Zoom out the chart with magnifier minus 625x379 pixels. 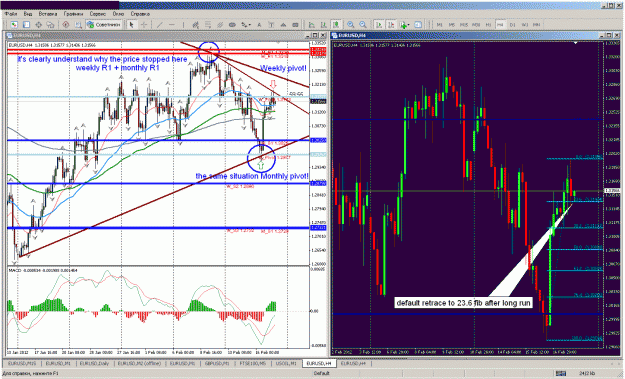(363, 25)
